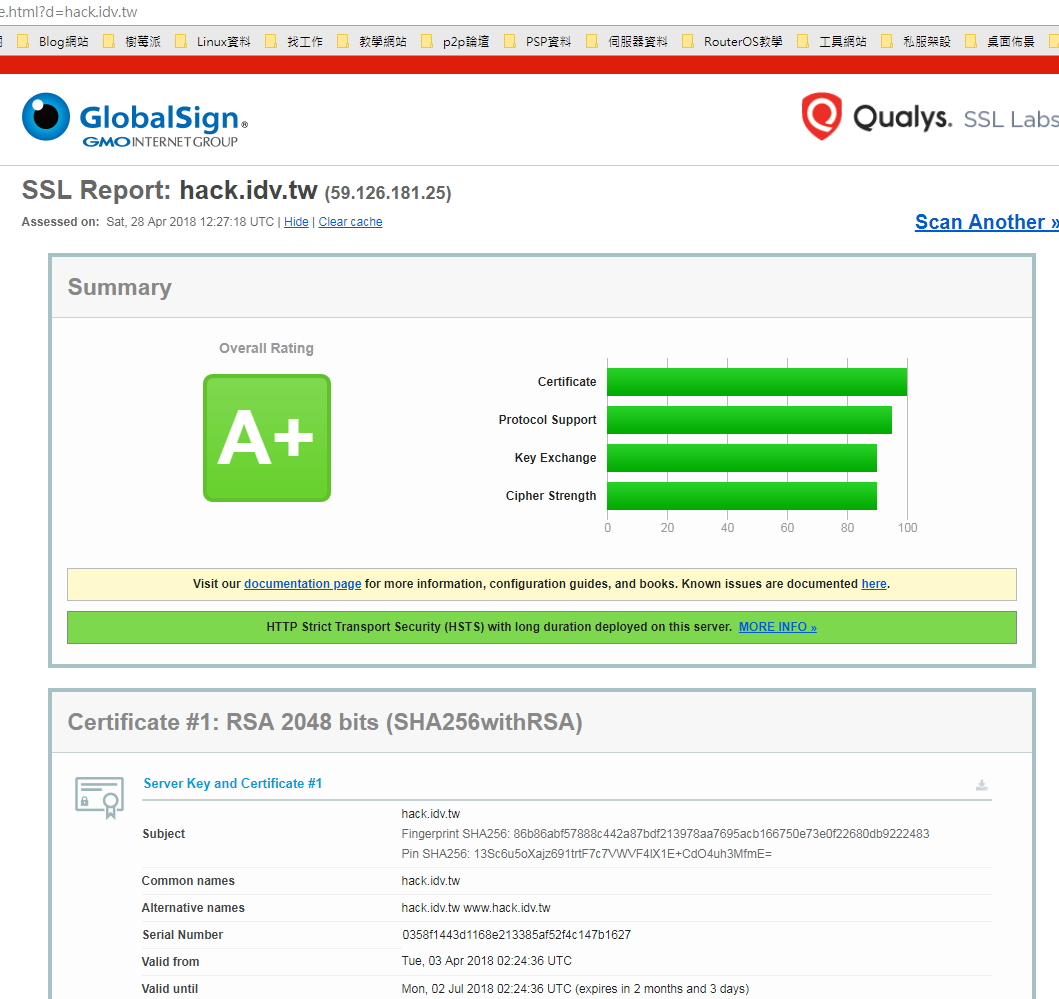
Task: Click the browser address bar URL text
Action: [69, 11]
